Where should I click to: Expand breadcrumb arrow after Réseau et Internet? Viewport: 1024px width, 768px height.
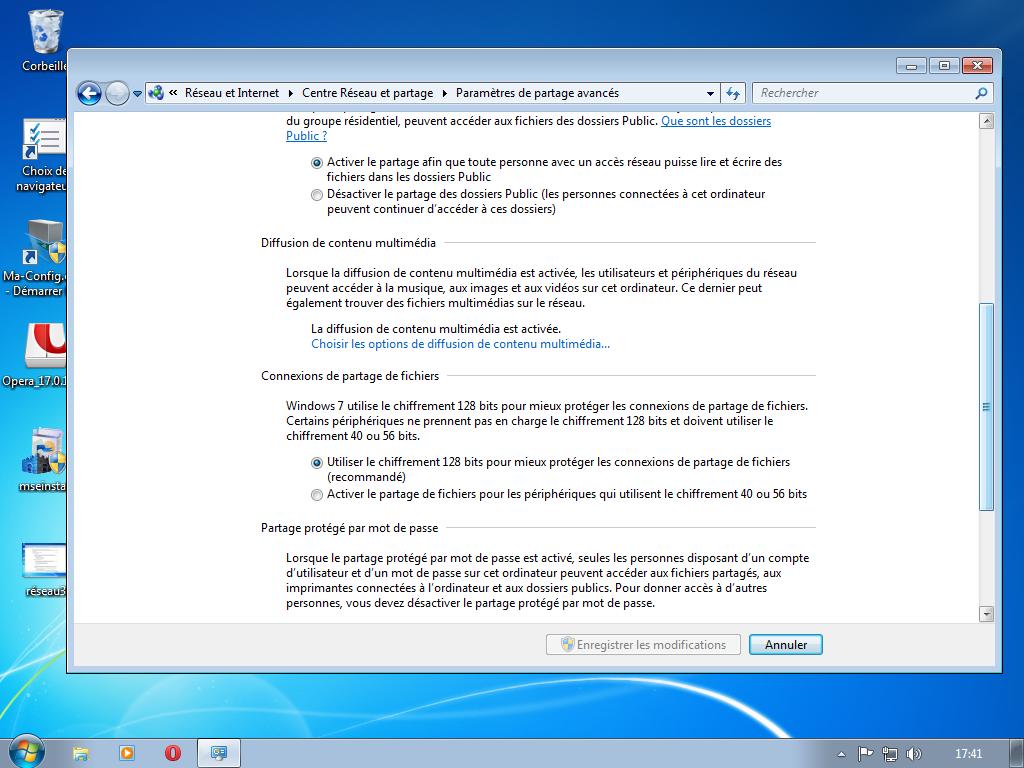coord(291,93)
